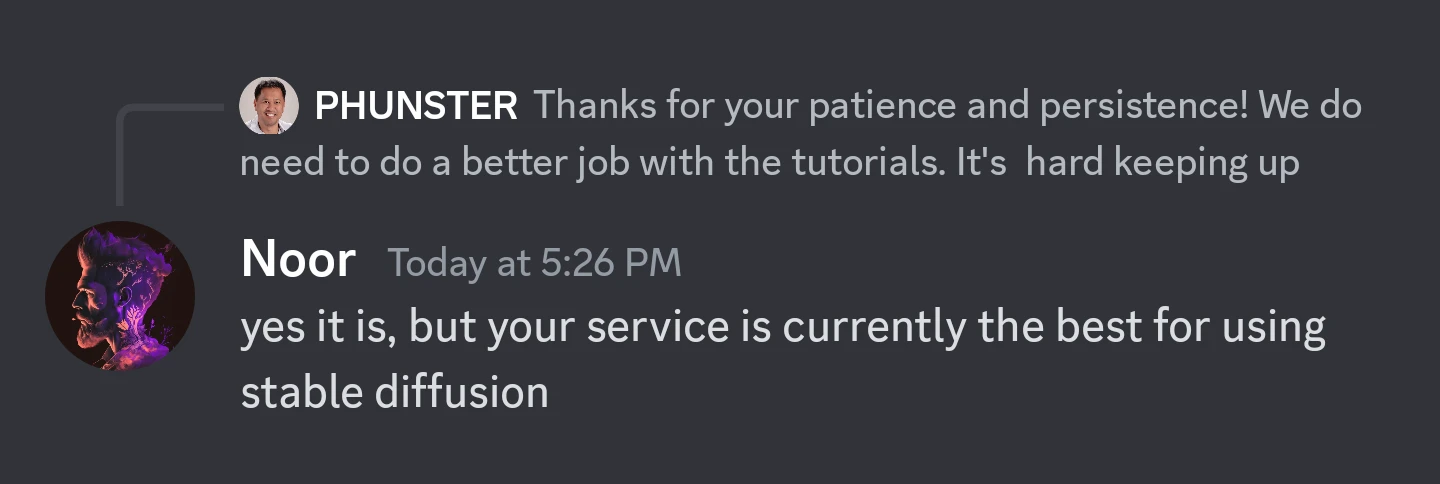Open Noor's profile via the username
Image resolution: width=1440 pixels, height=484 pixels.
(x=298, y=261)
